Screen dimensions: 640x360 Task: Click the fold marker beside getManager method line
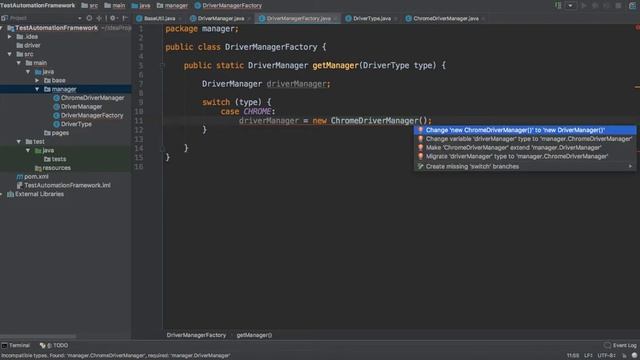[x=162, y=65]
